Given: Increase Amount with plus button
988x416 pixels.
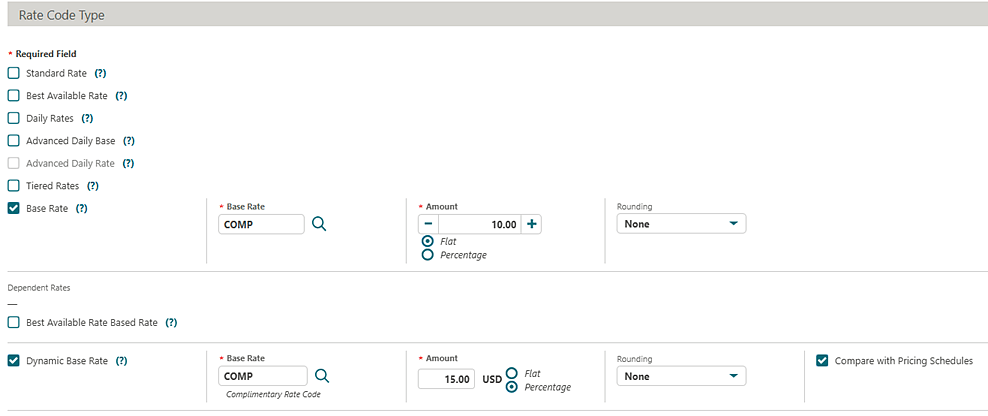Looking at the screenshot, I should coord(532,224).
